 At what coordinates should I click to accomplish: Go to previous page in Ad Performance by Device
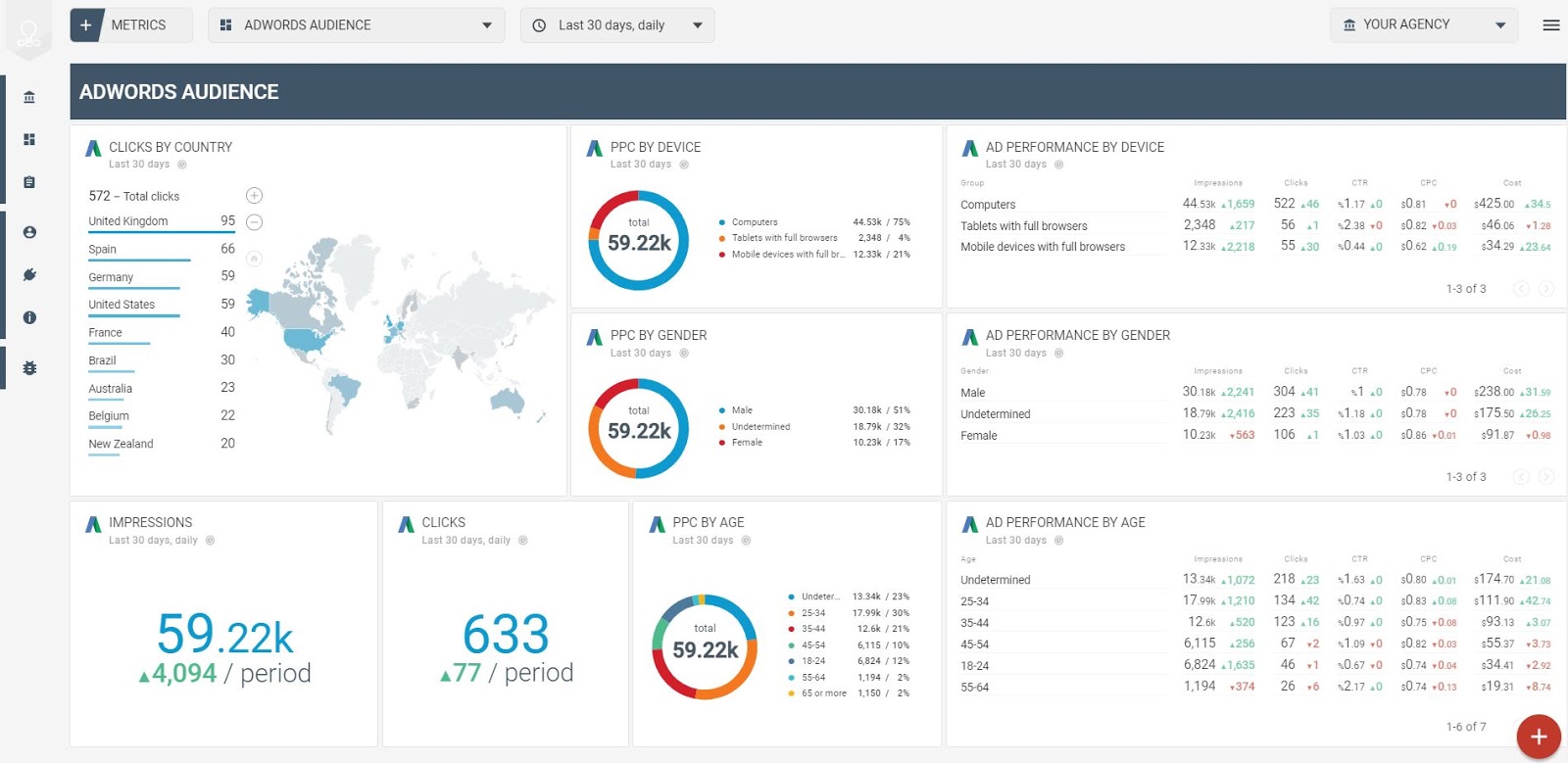pos(1521,289)
